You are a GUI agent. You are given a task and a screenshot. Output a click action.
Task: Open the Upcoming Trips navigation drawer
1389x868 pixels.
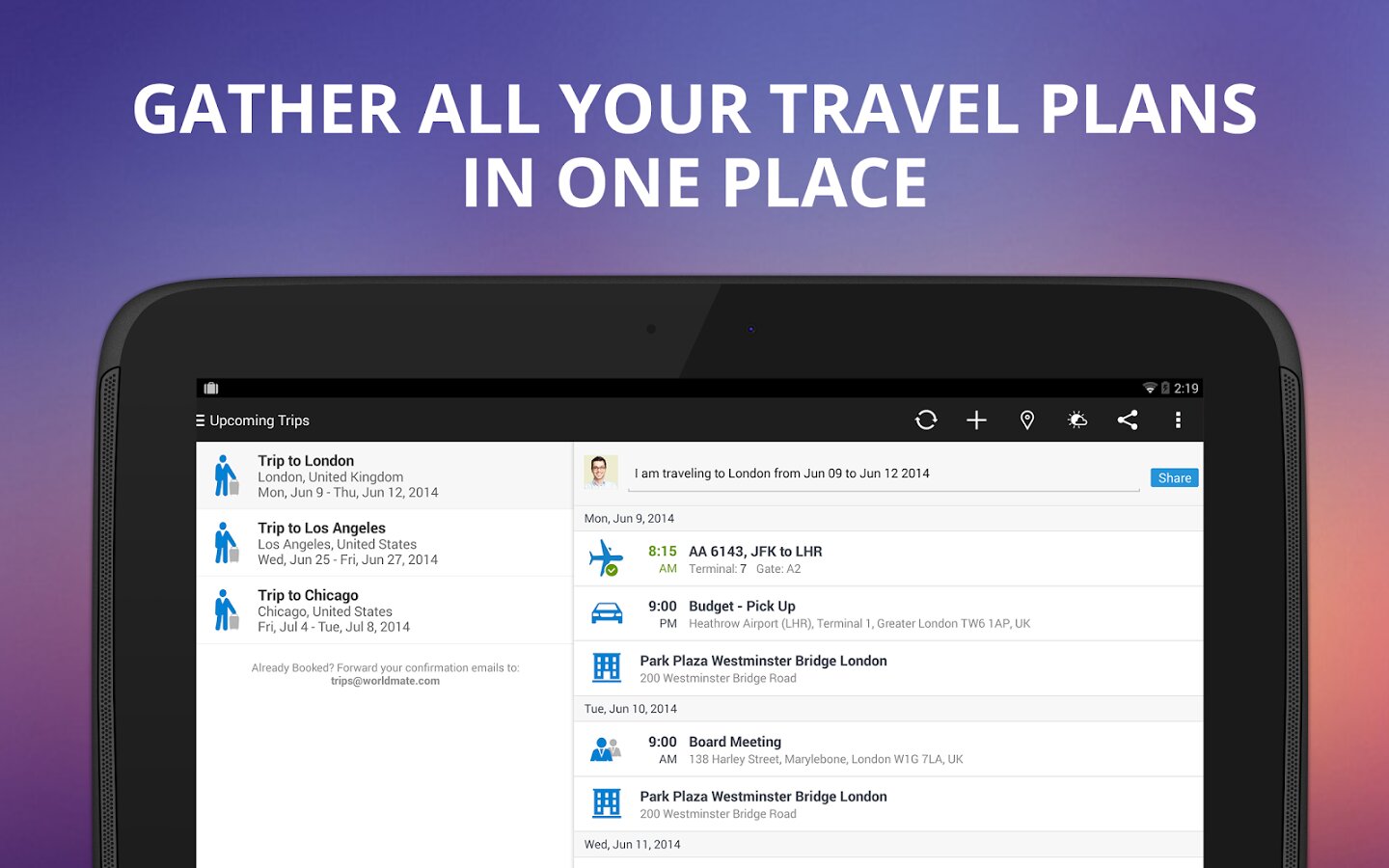[253, 420]
